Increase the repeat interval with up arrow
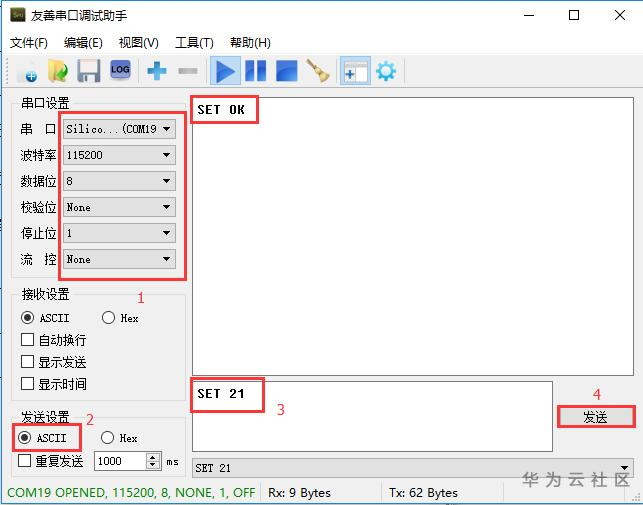Viewport: 643px width, 505px height. [153, 457]
